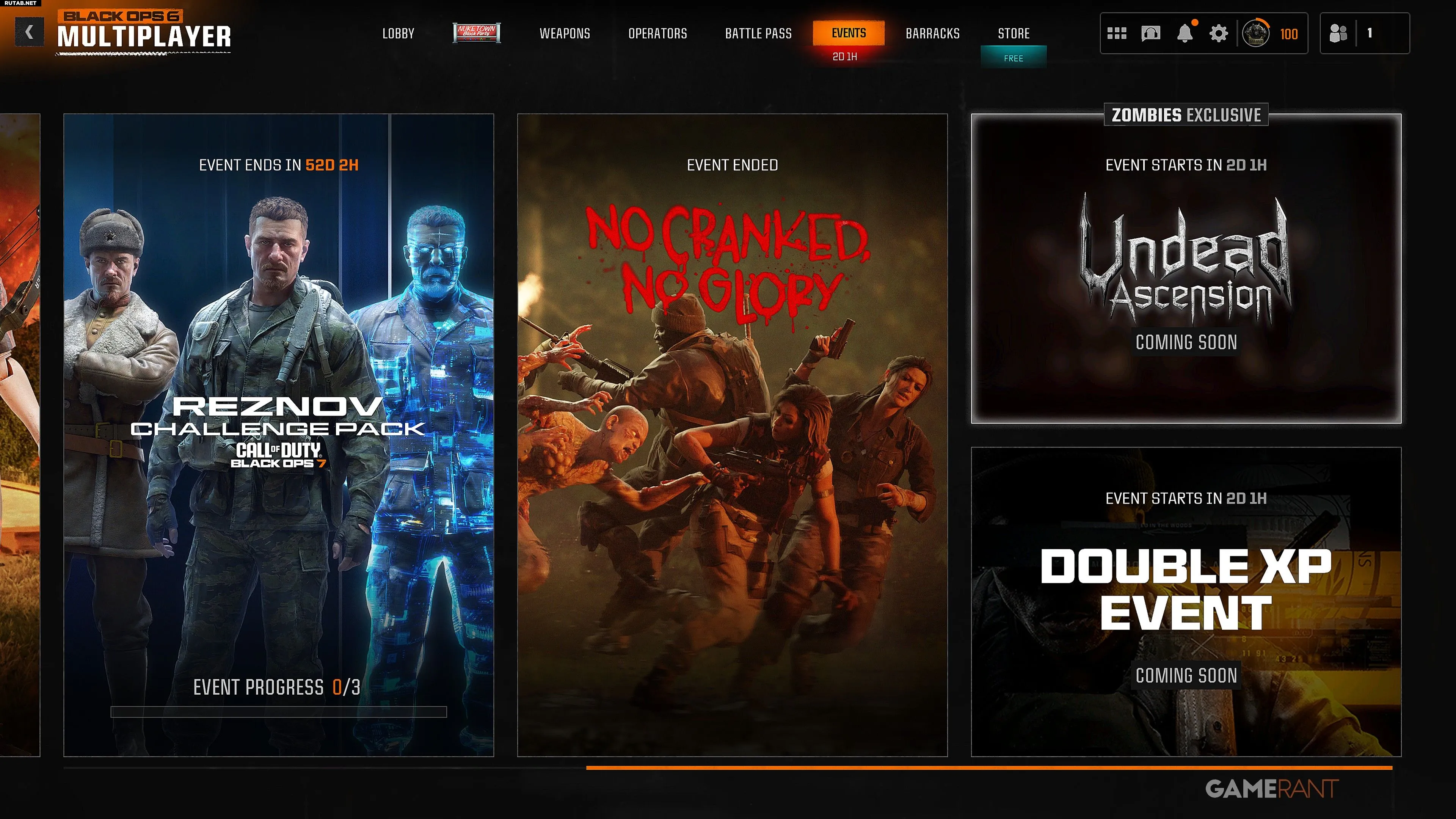Open settings gear icon
Viewport: 1456px width, 819px height.
tap(1219, 33)
